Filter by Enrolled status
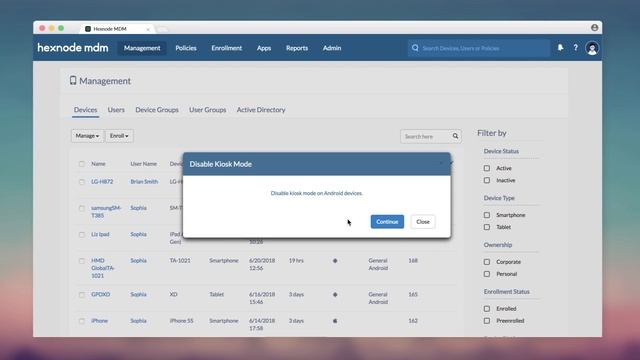Image resolution: width=640 pixels, height=360 pixels. tap(487, 309)
